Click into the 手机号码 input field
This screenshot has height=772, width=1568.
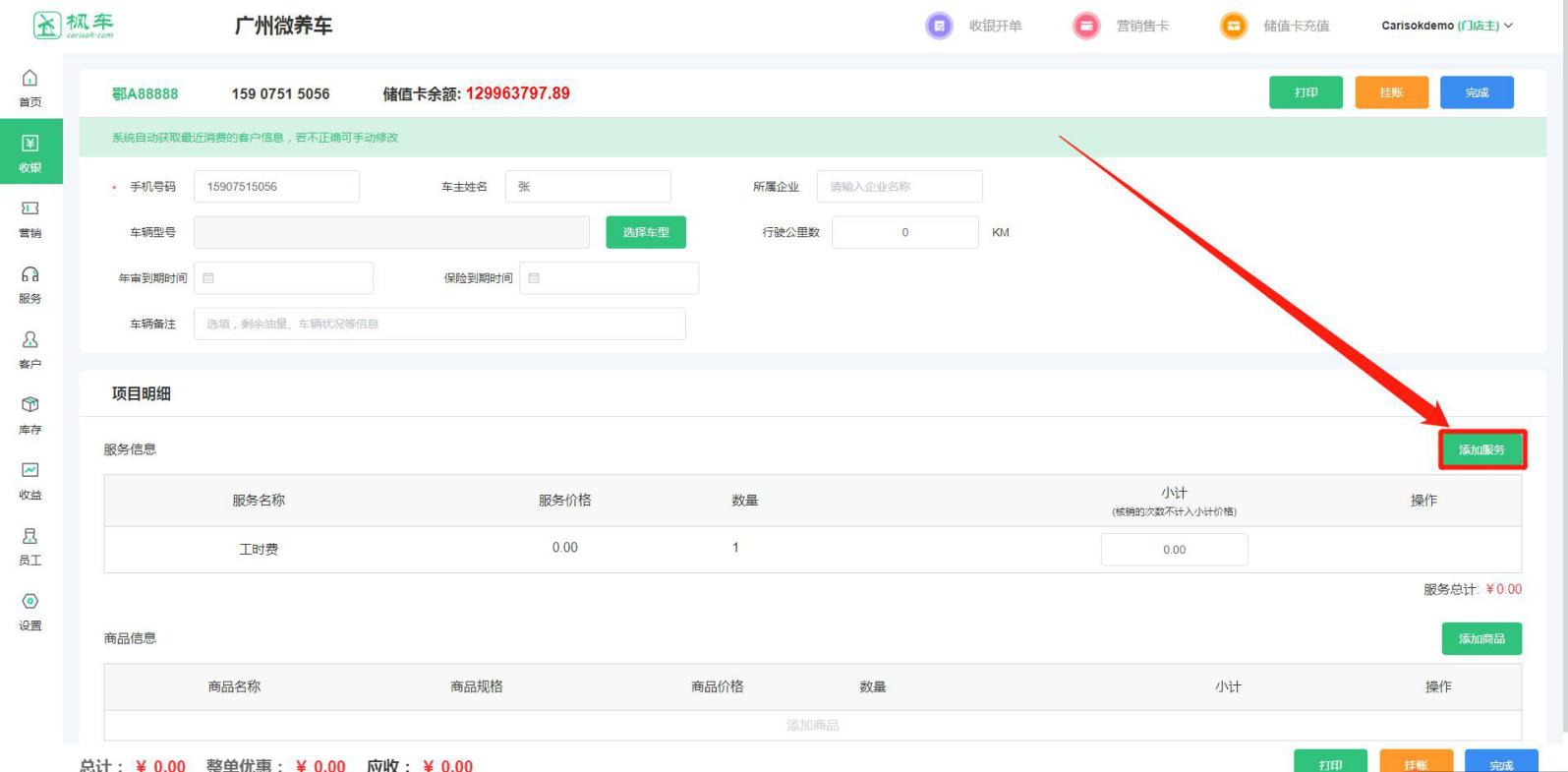pos(276,187)
